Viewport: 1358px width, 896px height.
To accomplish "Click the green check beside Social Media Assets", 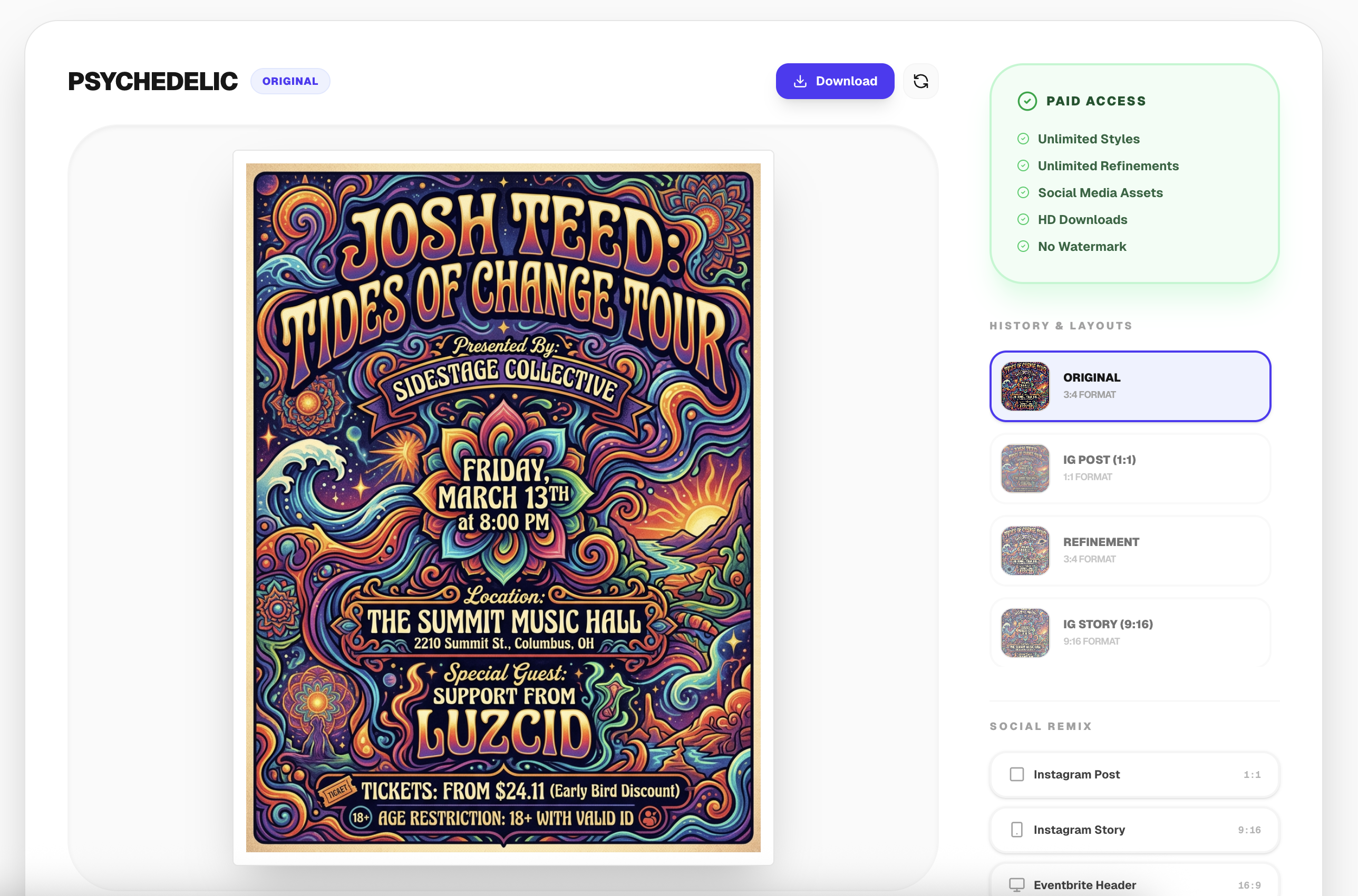I will tap(1024, 192).
